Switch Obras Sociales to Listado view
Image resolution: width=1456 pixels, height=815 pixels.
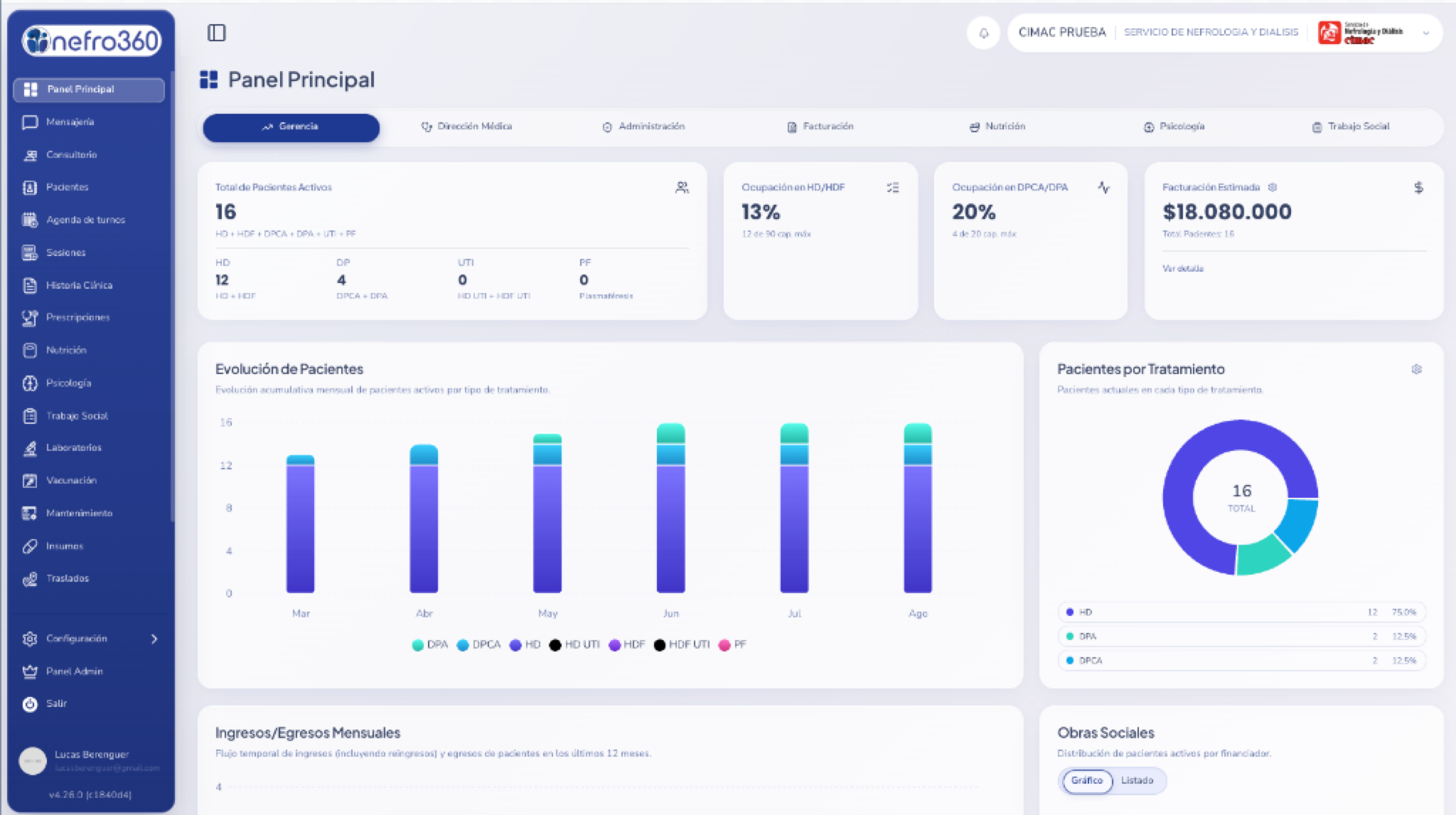click(x=1137, y=781)
